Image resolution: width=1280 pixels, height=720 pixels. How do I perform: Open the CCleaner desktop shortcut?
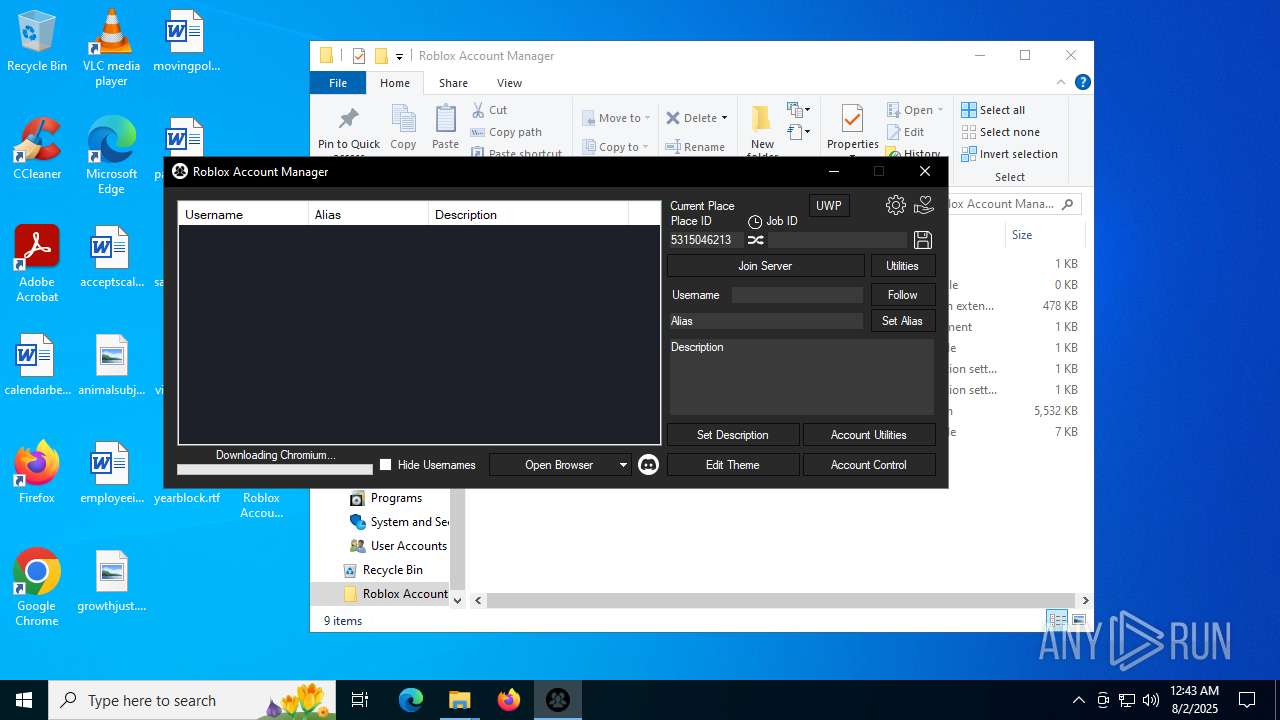[x=37, y=149]
